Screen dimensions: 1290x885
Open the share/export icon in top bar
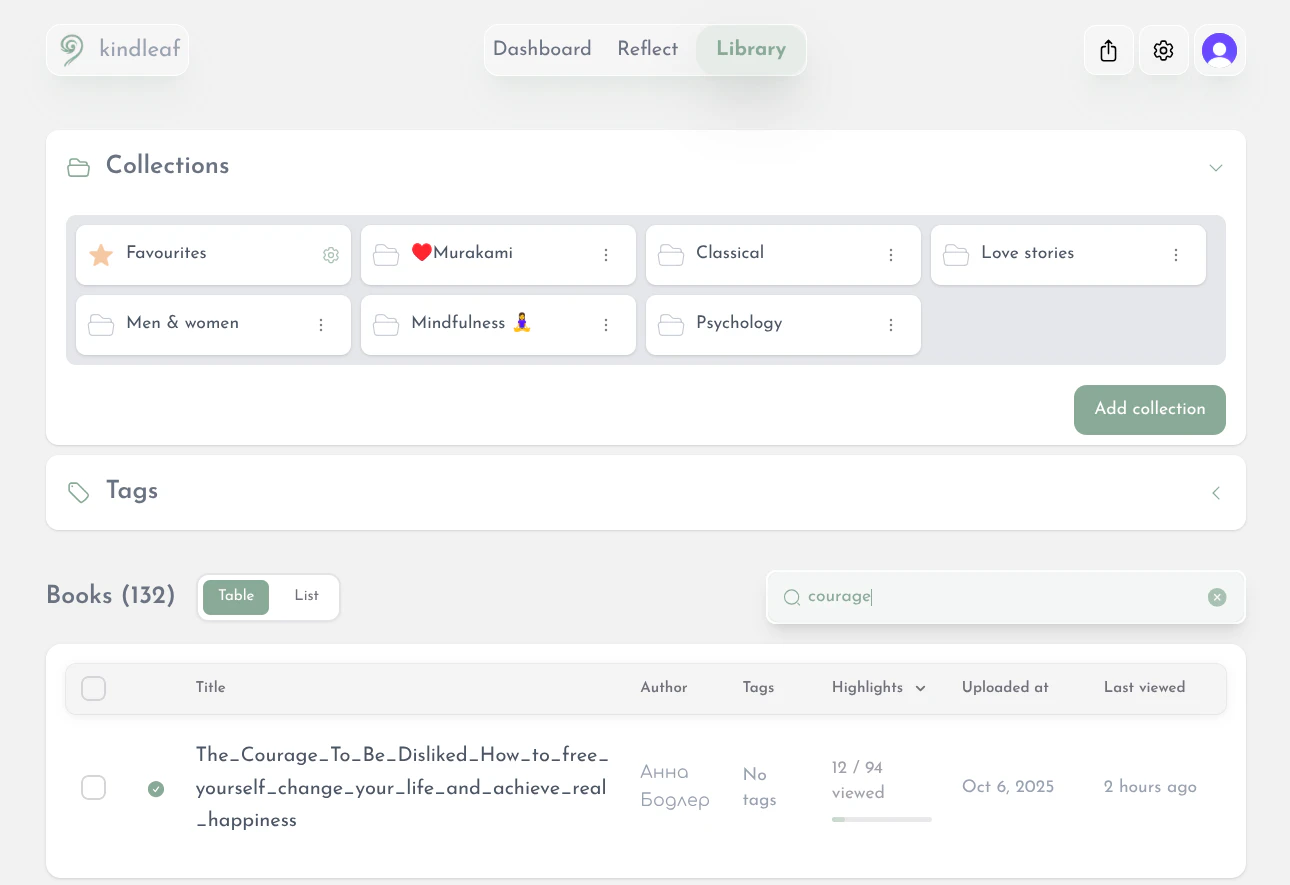pos(1108,49)
